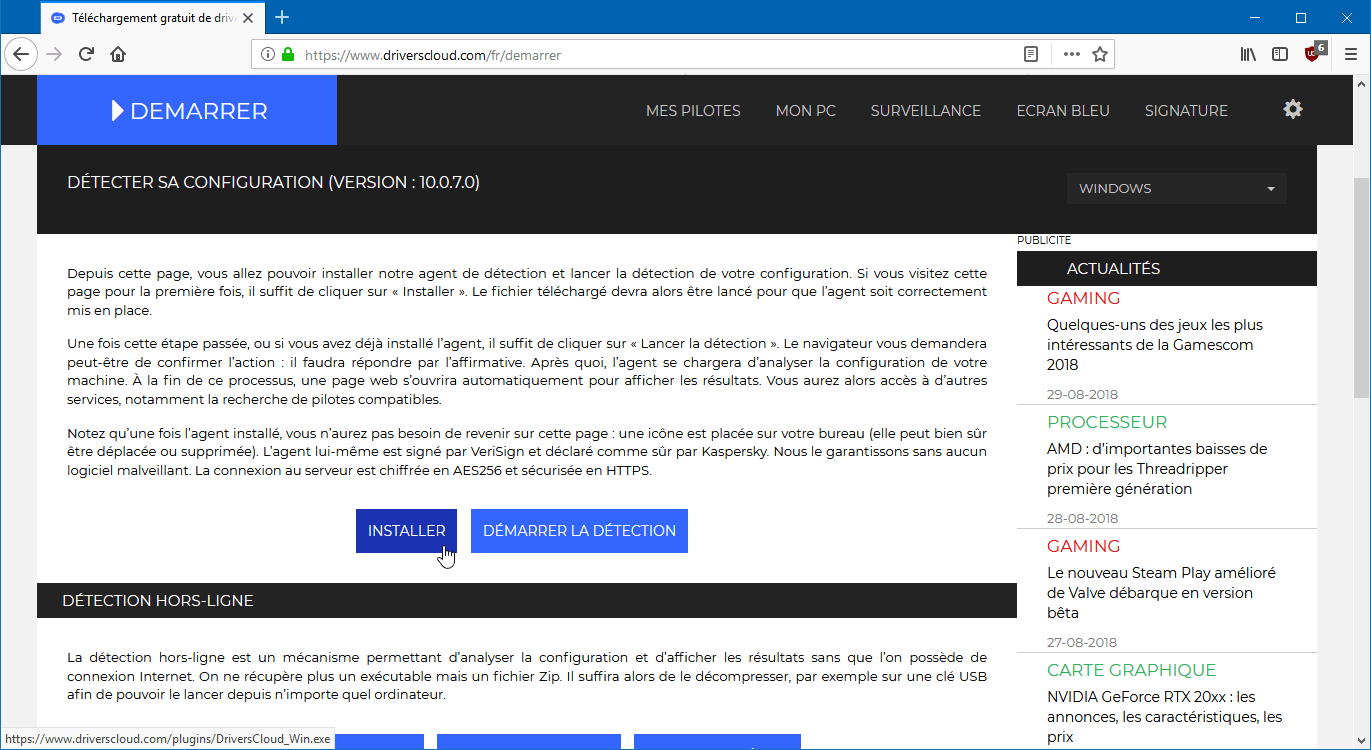
Task: Click the DEMARRER header button
Action: 187,110
